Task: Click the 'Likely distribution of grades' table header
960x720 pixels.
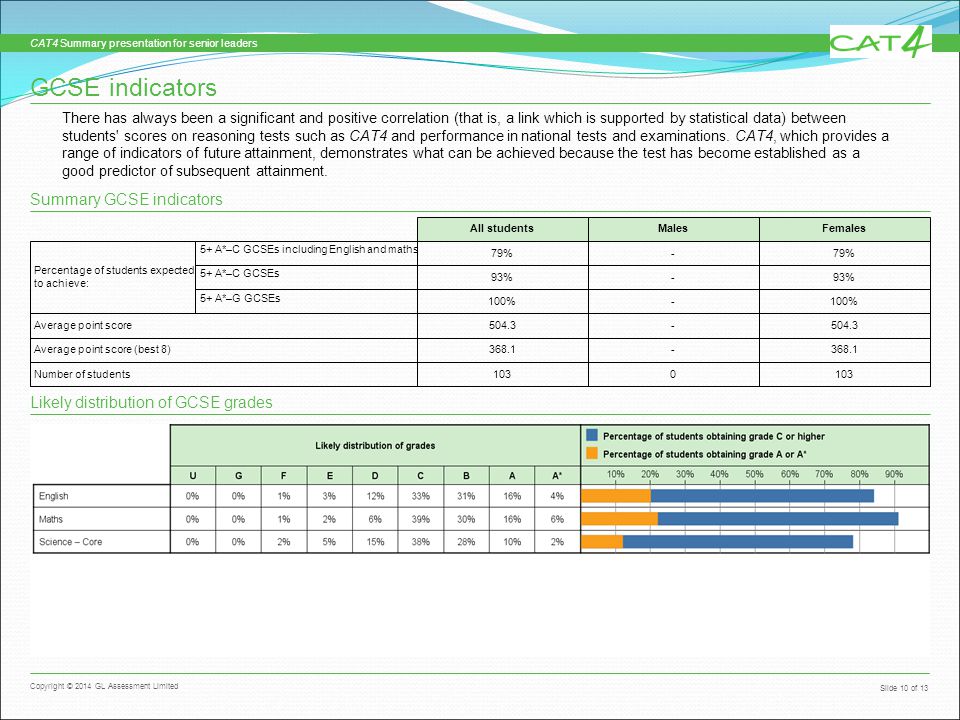Action: tap(375, 446)
